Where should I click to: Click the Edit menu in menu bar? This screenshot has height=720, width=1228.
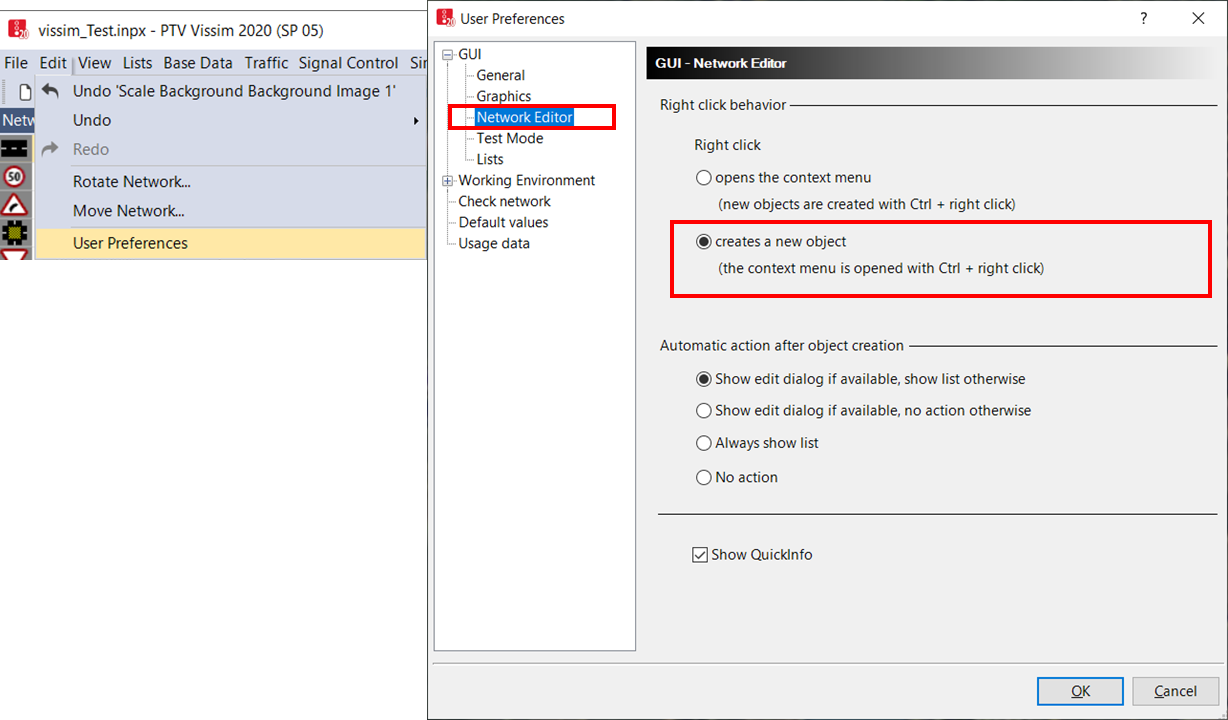(53, 63)
